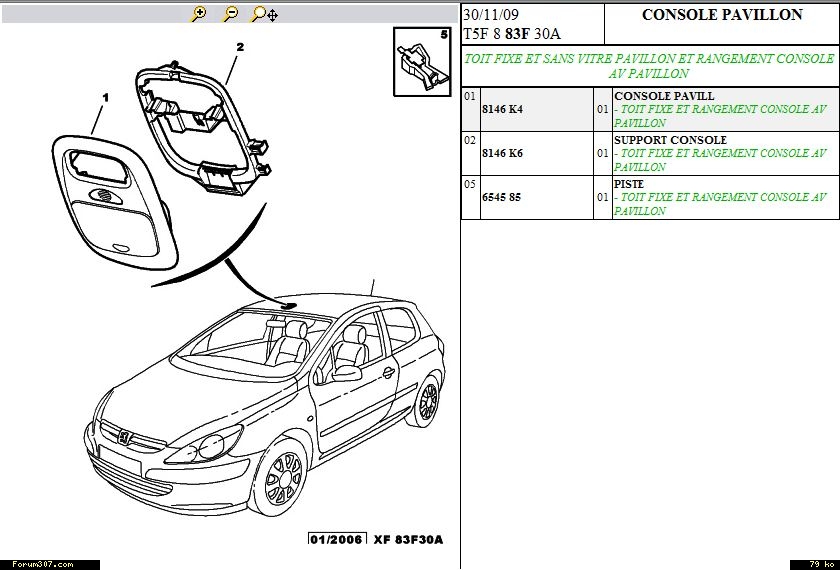This screenshot has height=570, width=840.
Task: Click the zoom out magnifier icon
Action: [230, 14]
